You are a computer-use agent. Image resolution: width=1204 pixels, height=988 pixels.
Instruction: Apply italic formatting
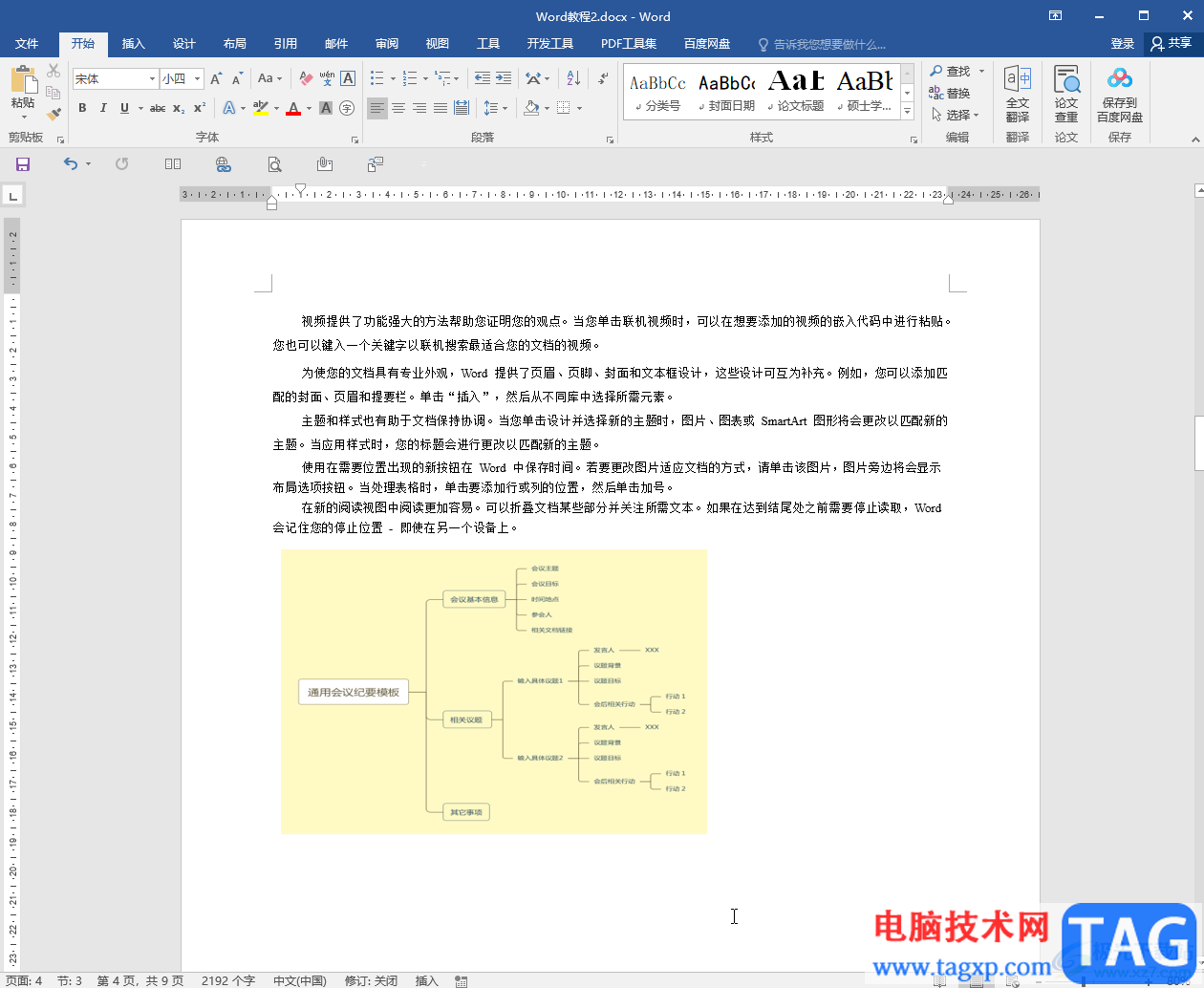pyautogui.click(x=103, y=108)
